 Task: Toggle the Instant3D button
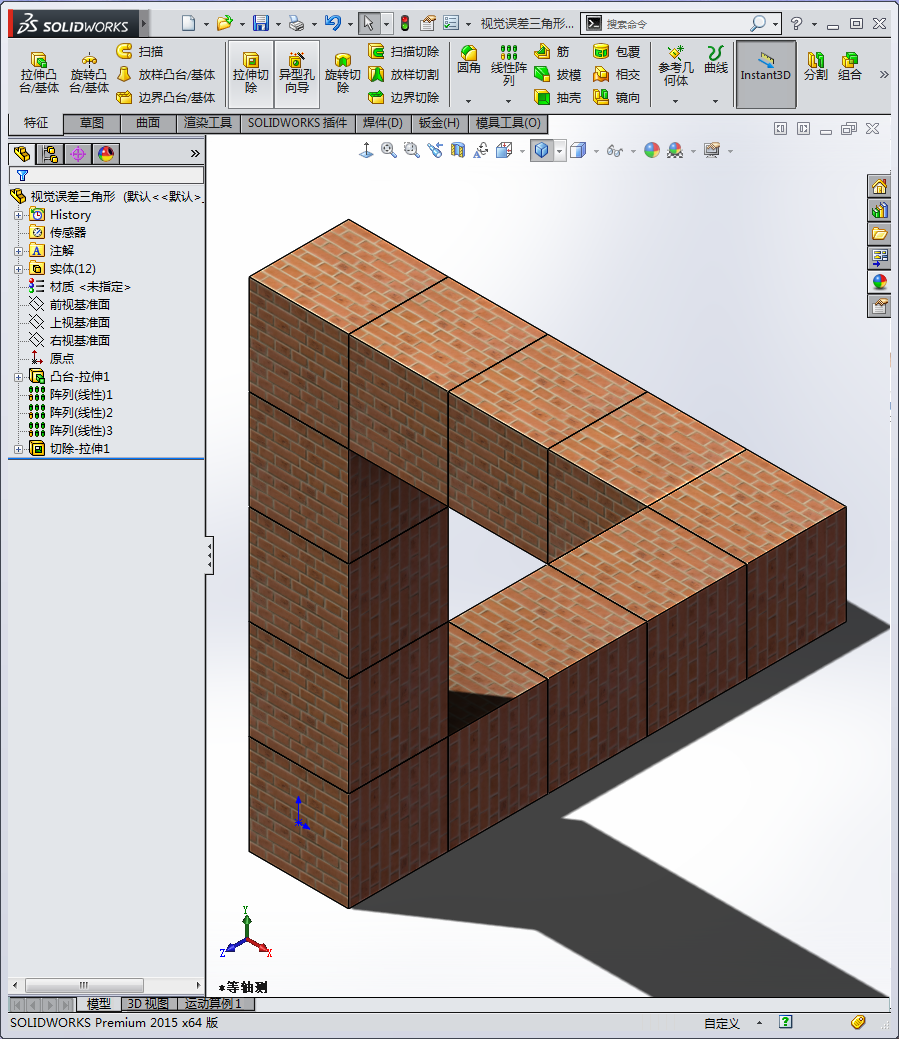(765, 74)
